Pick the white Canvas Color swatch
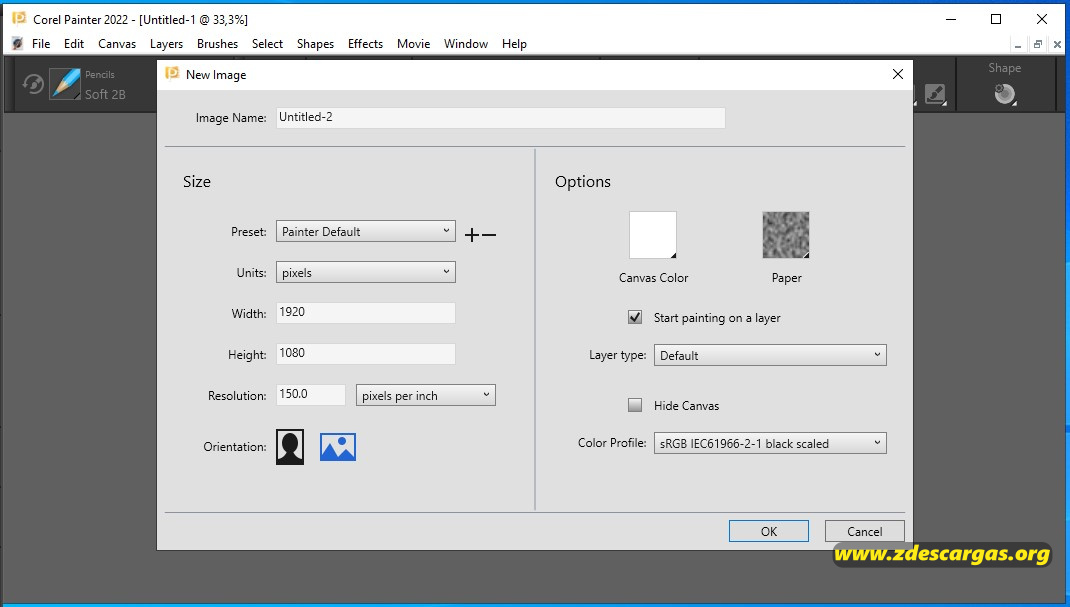The image size is (1070, 607). pyautogui.click(x=653, y=235)
